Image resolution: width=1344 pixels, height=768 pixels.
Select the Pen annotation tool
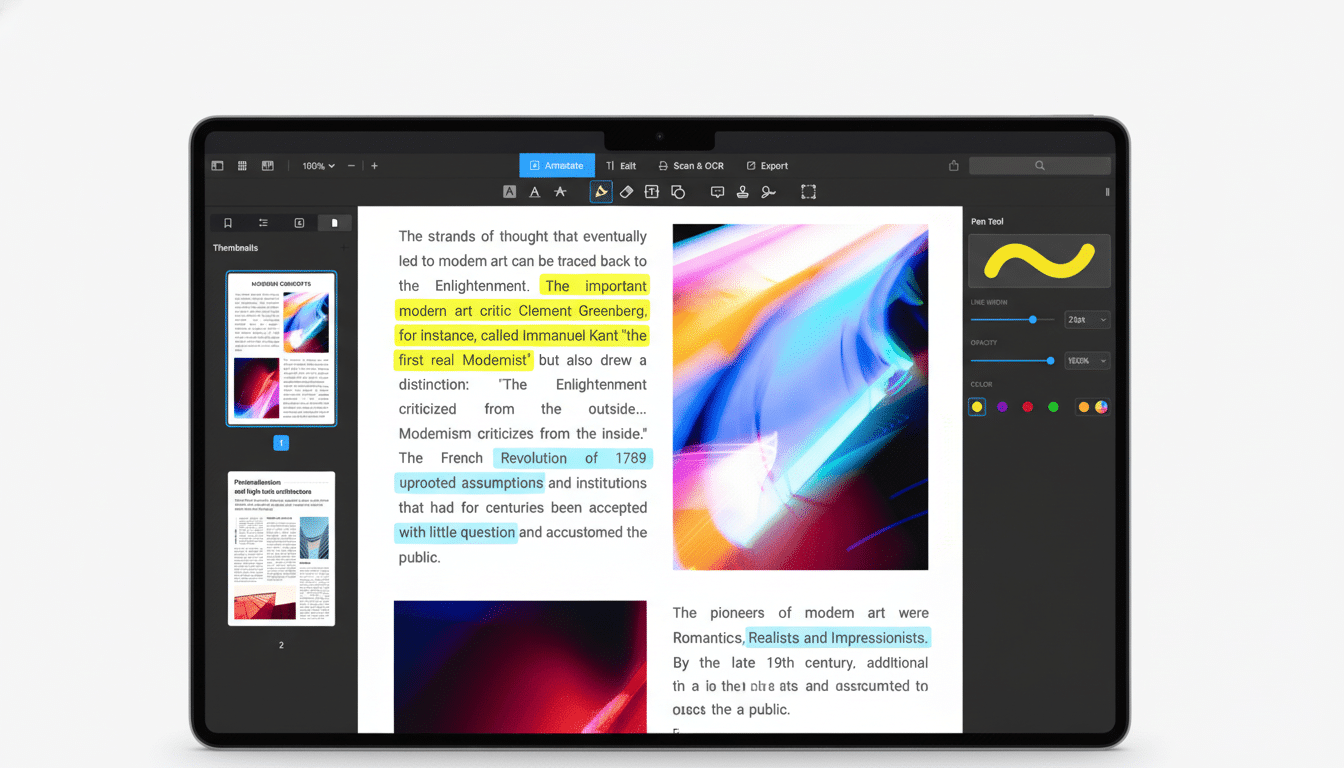point(601,191)
